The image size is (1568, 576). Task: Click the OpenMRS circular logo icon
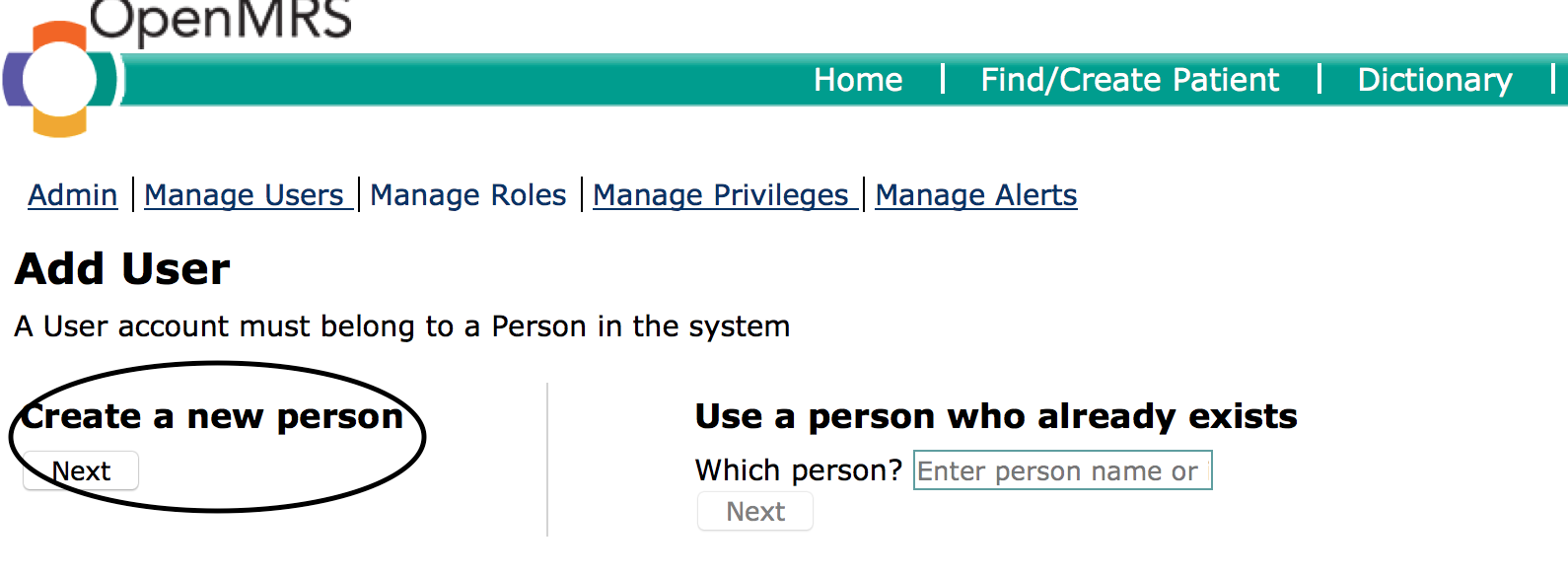pos(59,80)
